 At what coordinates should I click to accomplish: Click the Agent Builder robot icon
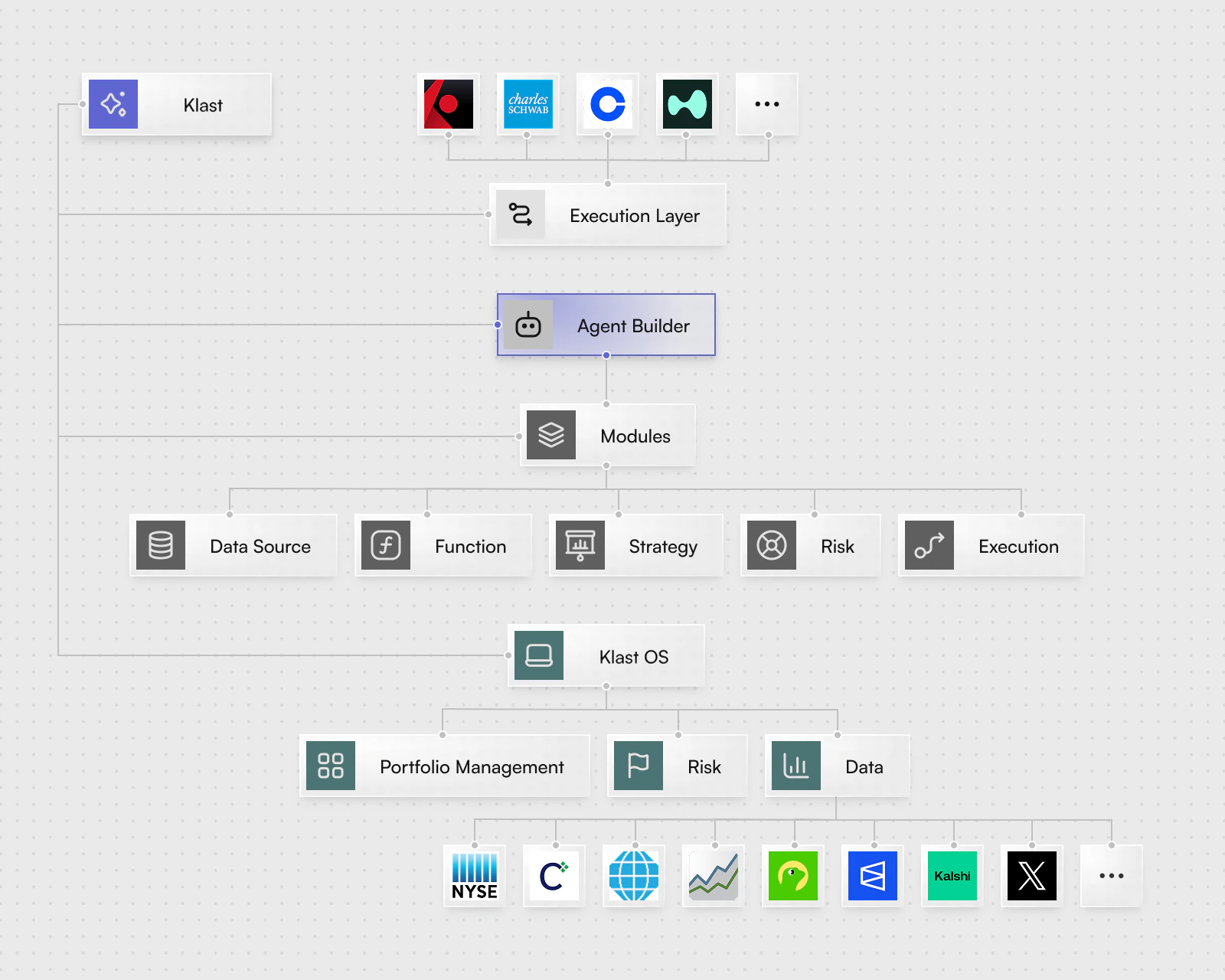click(x=528, y=325)
